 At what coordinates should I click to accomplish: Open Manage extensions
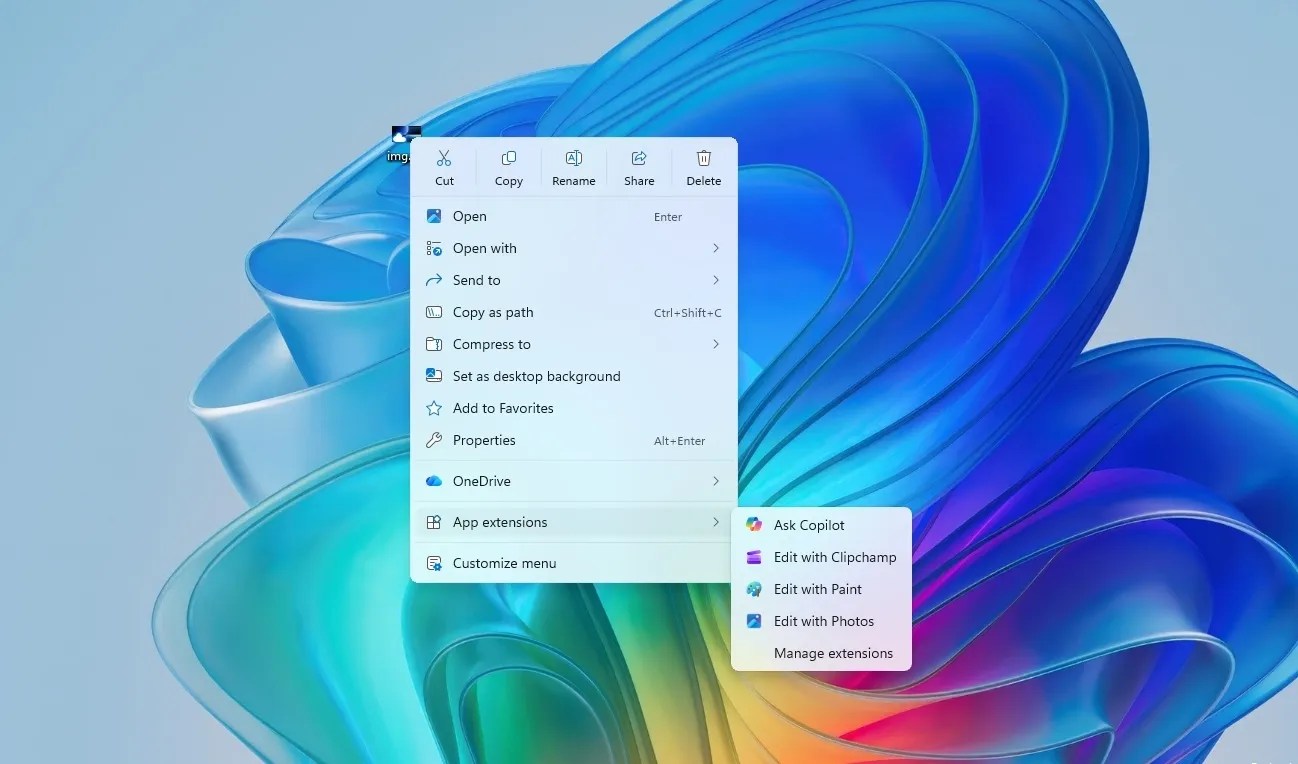click(821, 653)
